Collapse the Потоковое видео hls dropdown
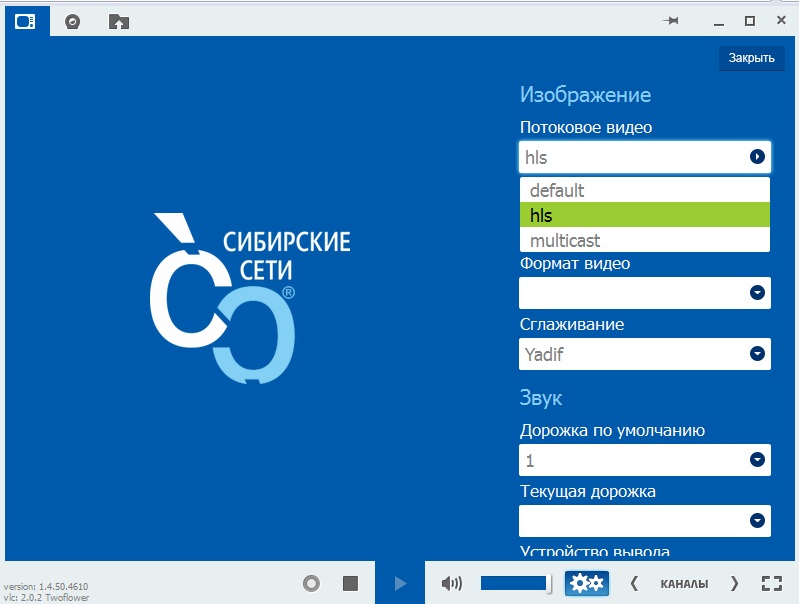The image size is (799, 604). [x=645, y=157]
